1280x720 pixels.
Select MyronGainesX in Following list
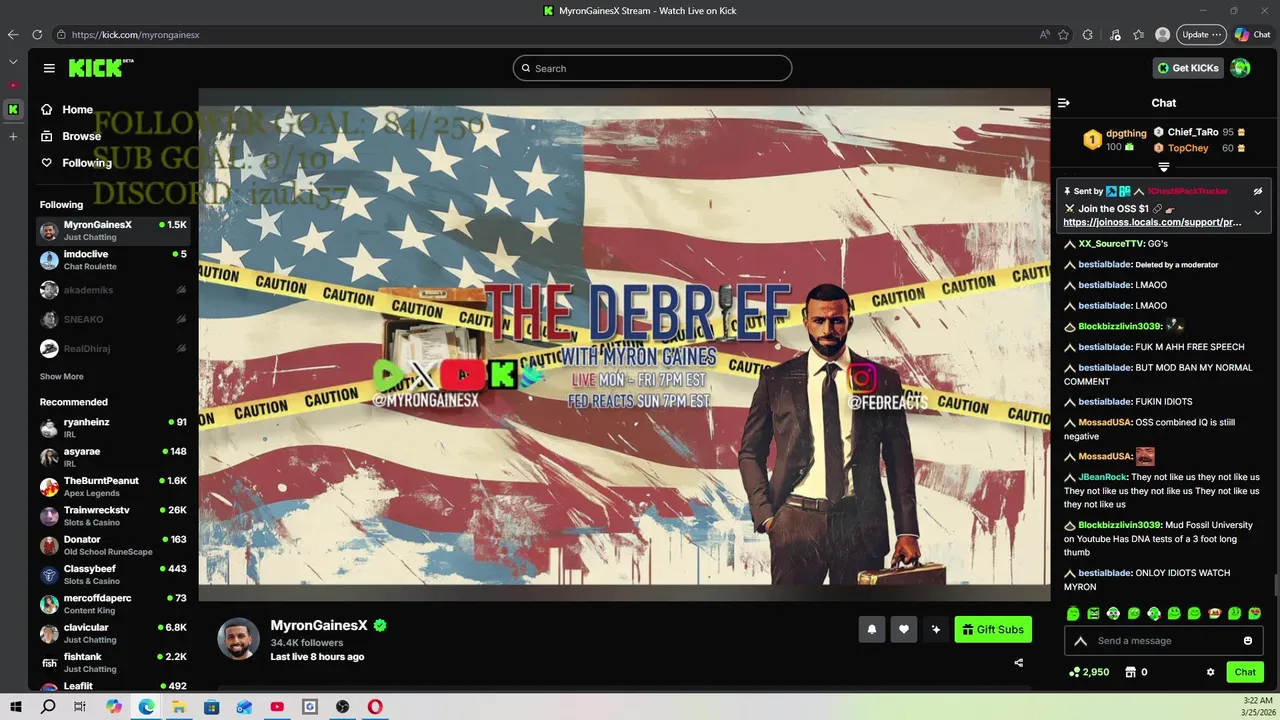pos(113,231)
